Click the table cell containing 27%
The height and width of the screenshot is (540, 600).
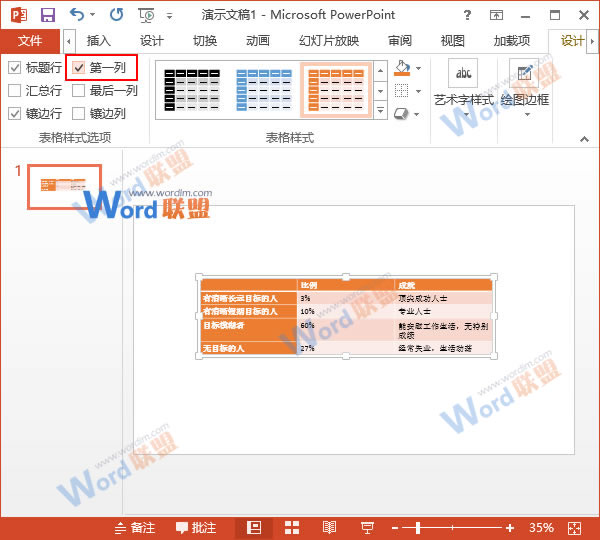click(x=346, y=348)
